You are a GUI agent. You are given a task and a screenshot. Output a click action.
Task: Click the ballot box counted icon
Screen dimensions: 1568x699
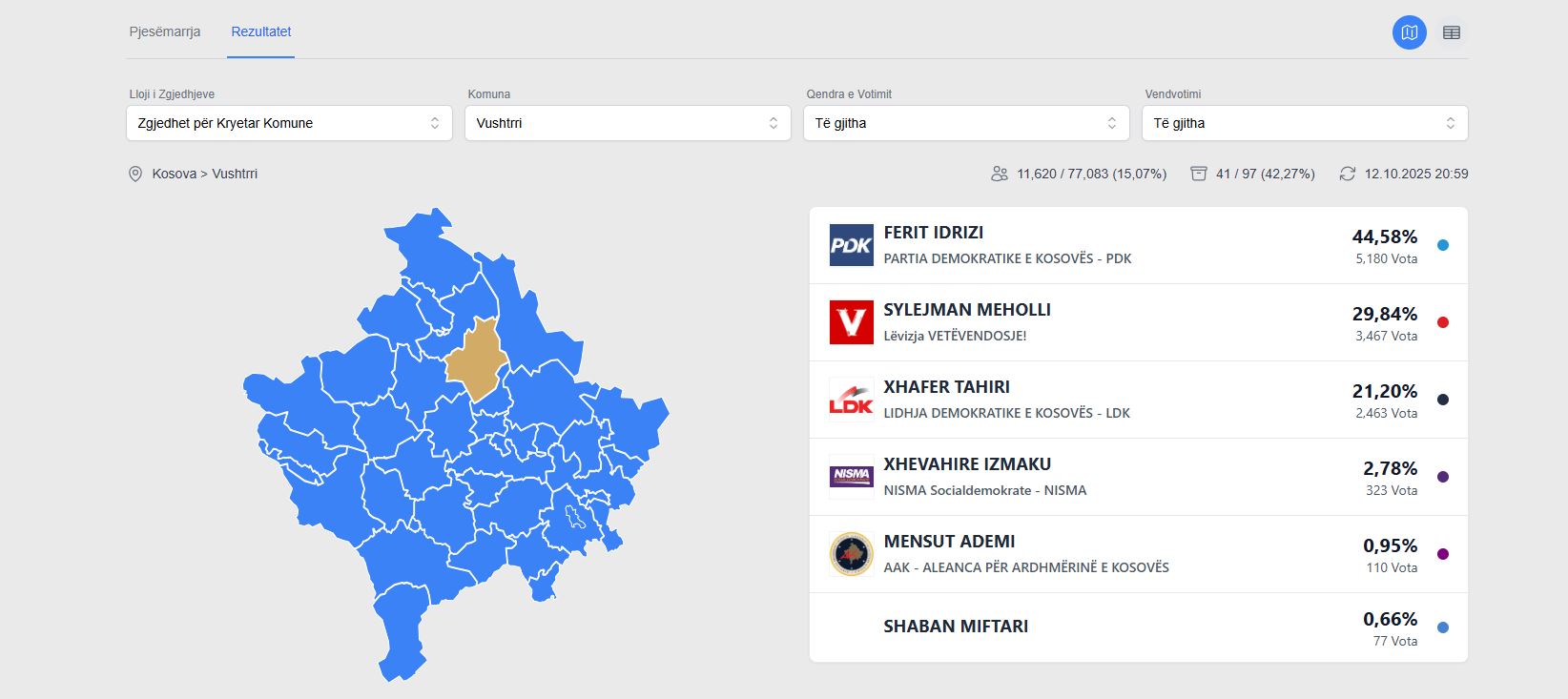[x=1199, y=174]
